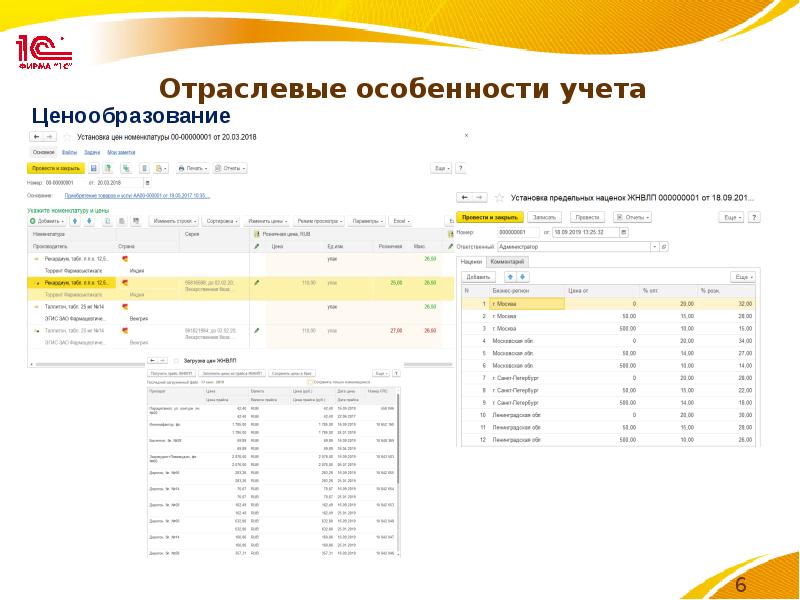Move row up with the blue up arrow in Наценки
The height and width of the screenshot is (600, 800).
(509, 276)
